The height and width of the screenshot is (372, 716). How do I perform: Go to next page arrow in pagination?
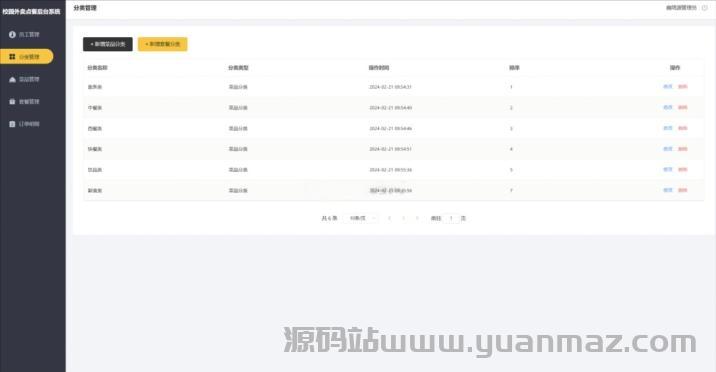tap(417, 218)
